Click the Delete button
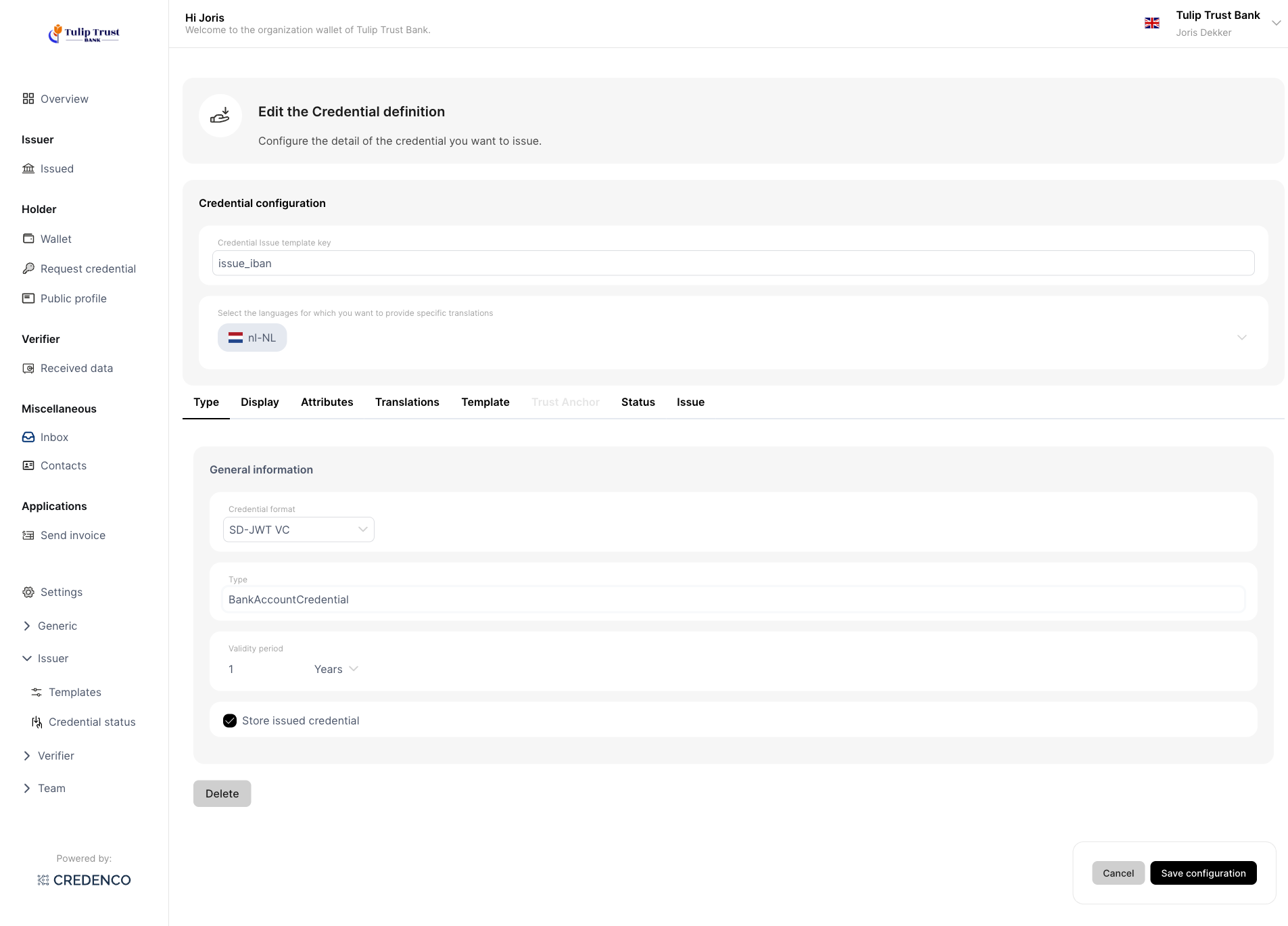Screen dimensions: 1288x926 [x=222, y=793]
